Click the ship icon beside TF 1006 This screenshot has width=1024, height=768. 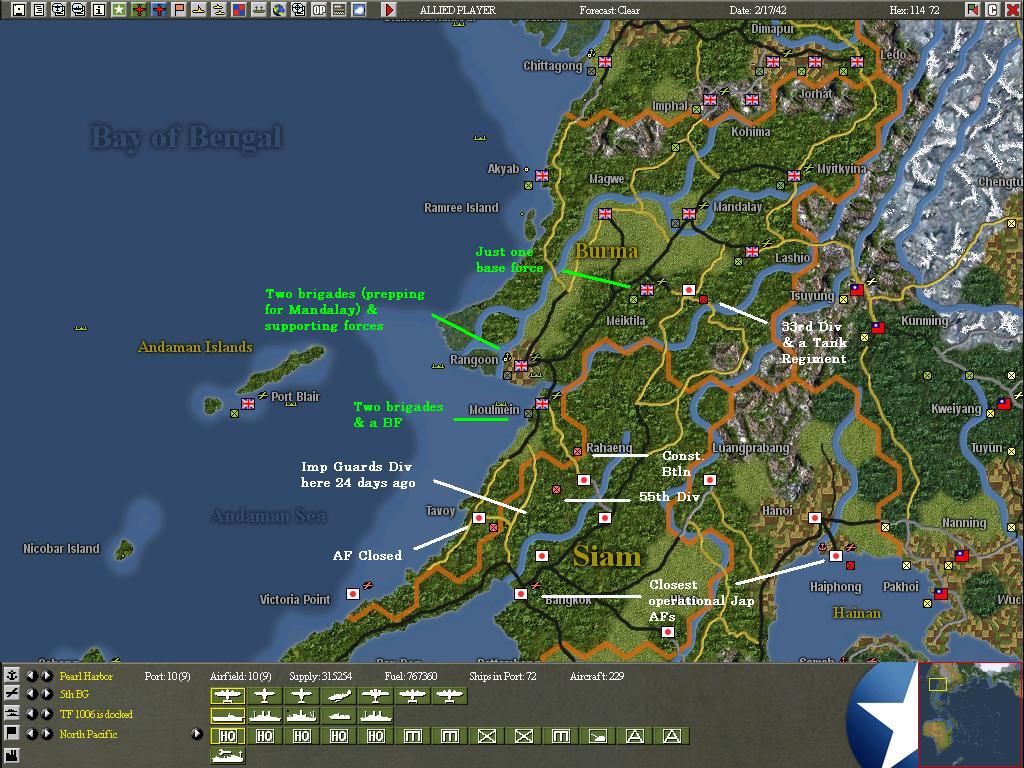[12, 714]
